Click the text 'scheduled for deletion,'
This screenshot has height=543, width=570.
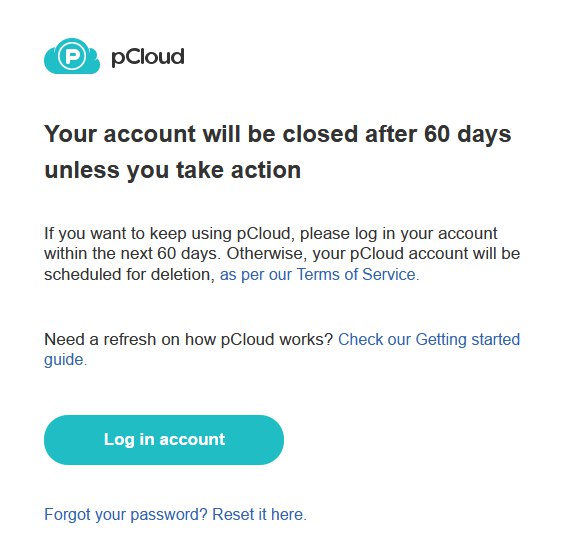[x=129, y=274]
